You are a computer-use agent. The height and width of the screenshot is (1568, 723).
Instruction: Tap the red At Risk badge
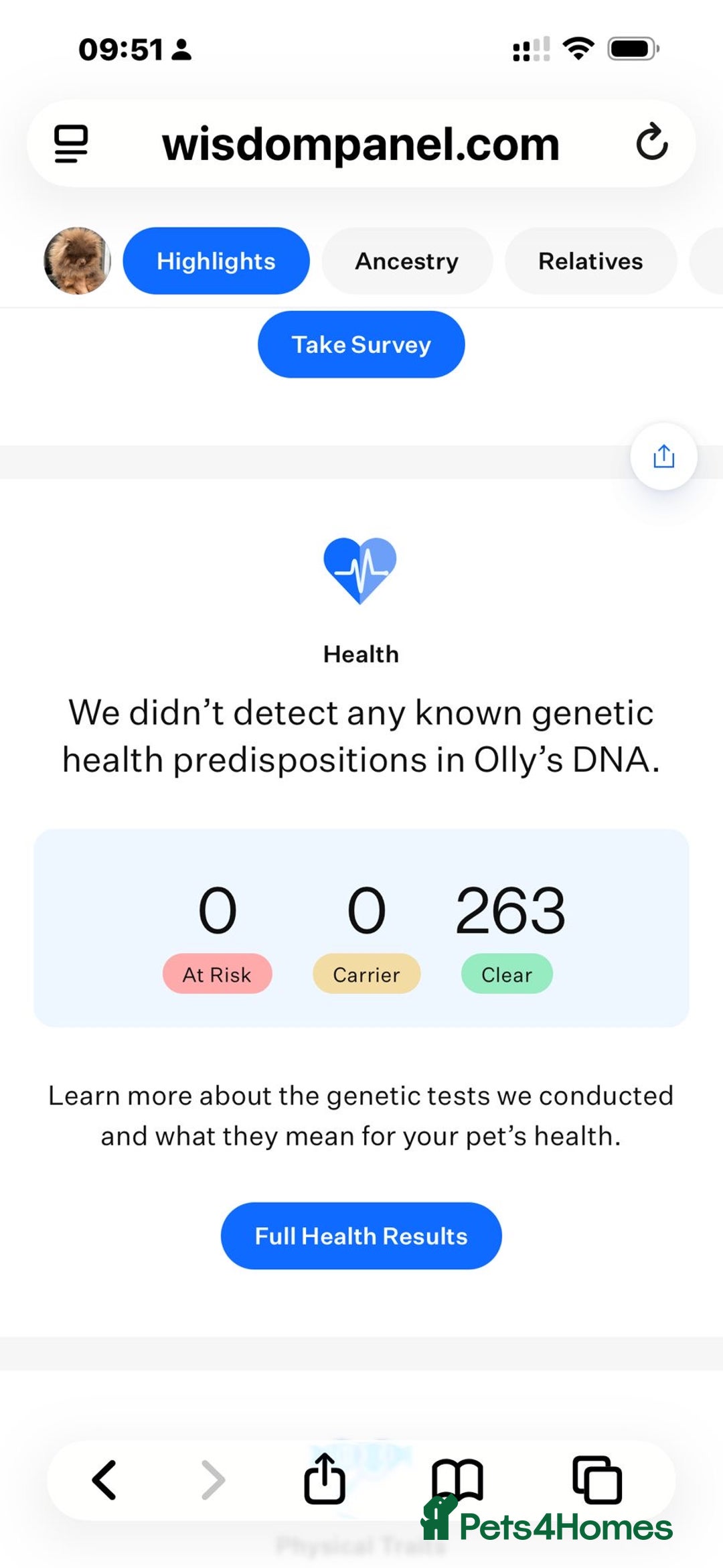click(x=218, y=974)
